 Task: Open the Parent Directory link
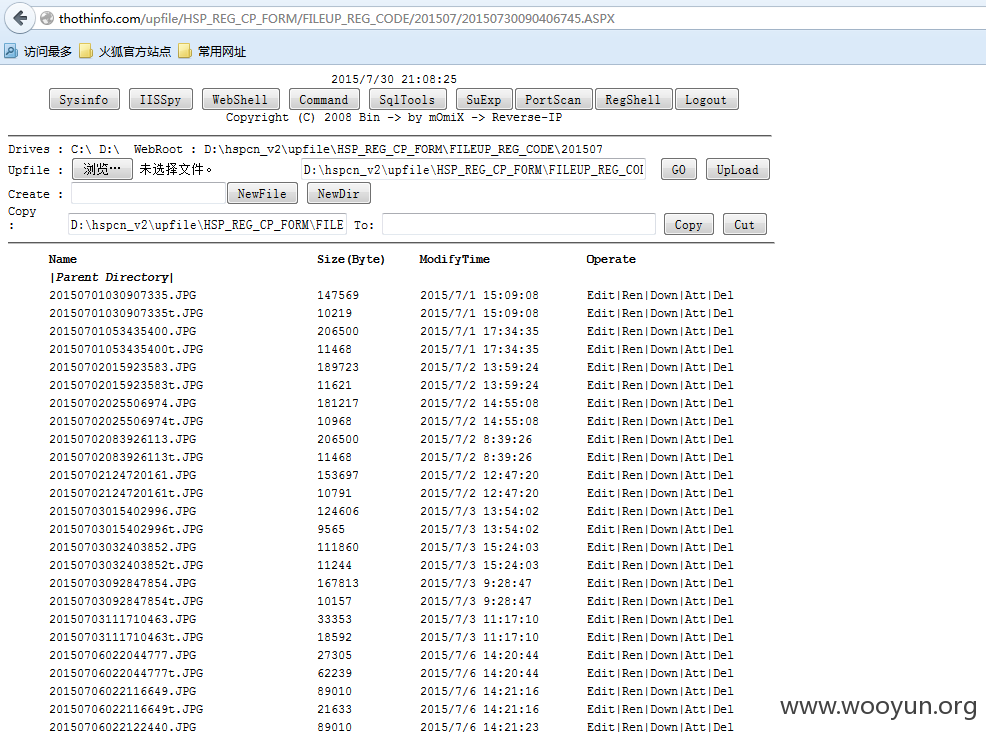(111, 277)
